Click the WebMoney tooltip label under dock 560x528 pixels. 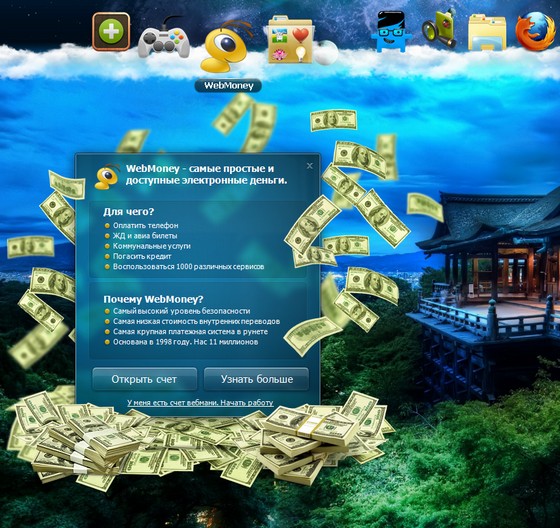point(228,86)
